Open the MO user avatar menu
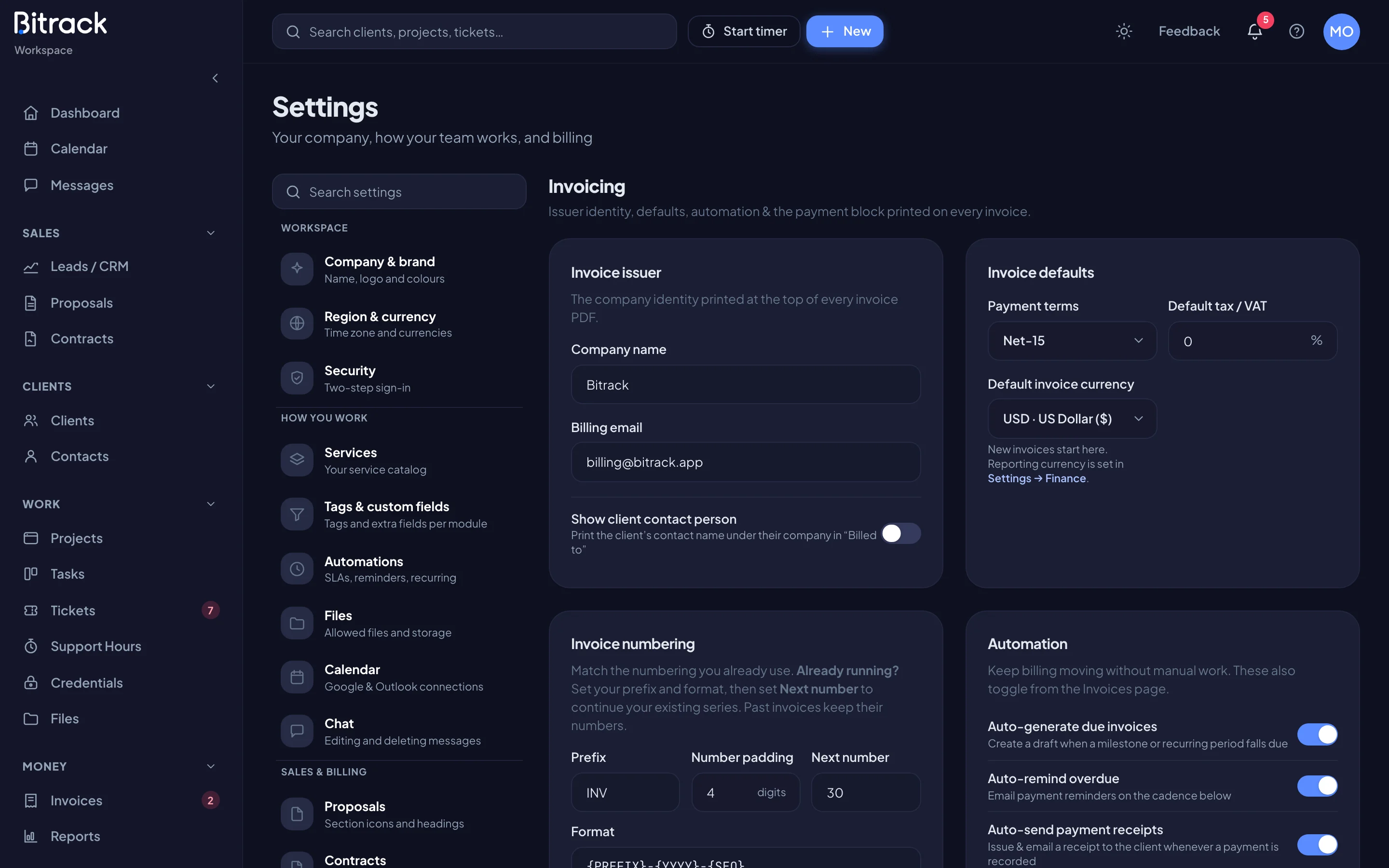Screen dimensions: 1389x868 (1341, 31)
